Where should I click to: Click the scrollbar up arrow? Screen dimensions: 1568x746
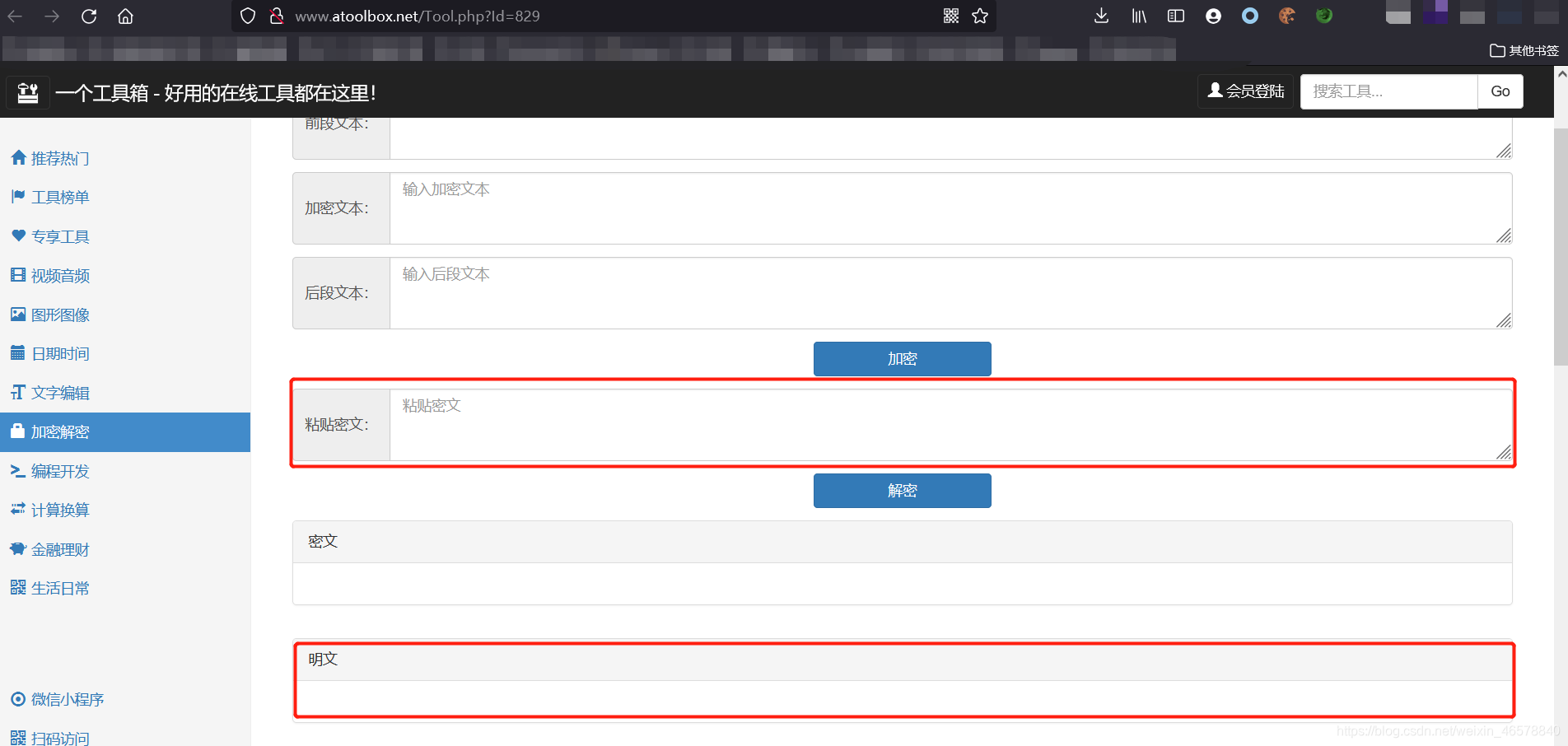tap(1561, 73)
